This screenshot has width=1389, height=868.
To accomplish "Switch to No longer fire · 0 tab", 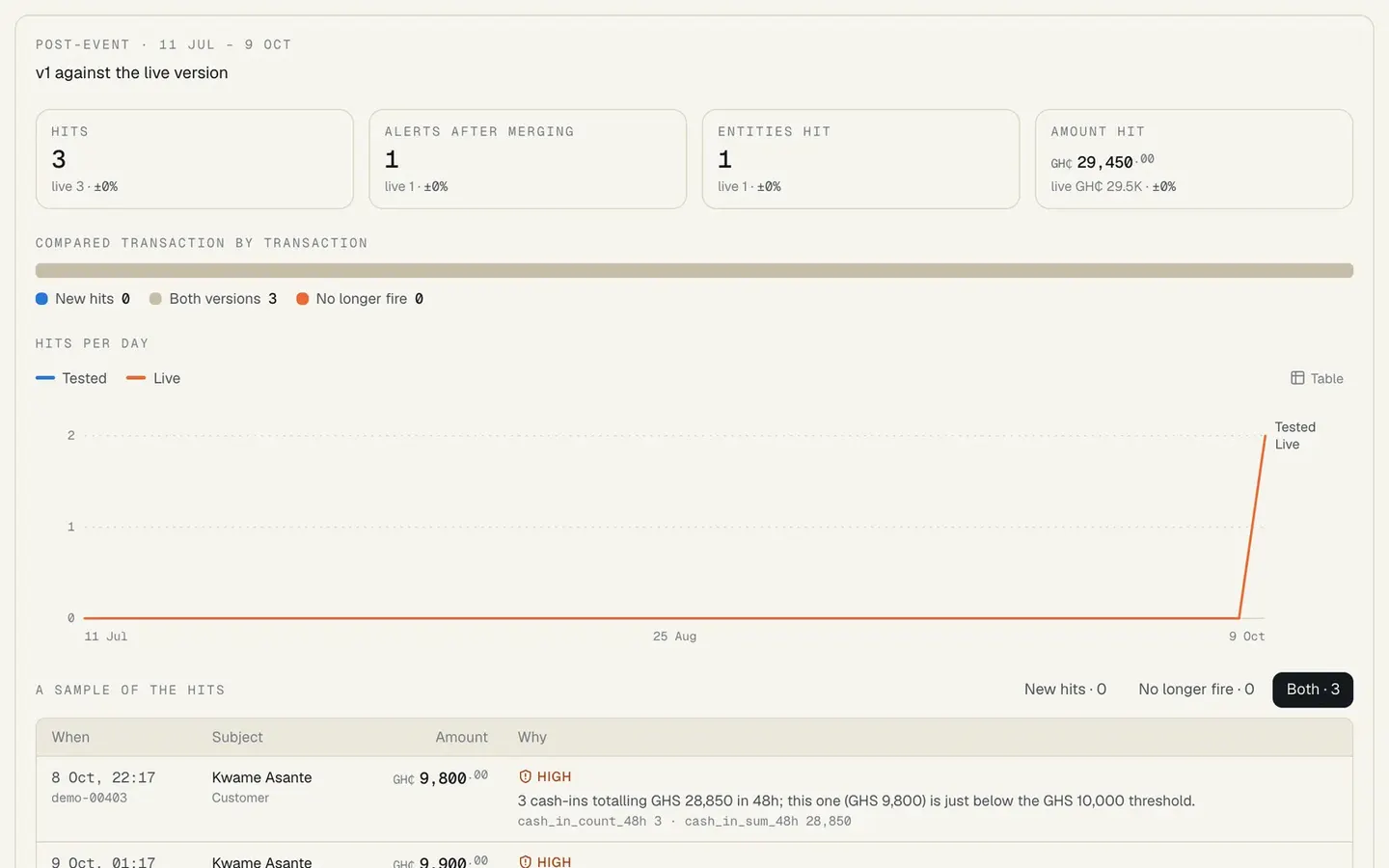I will 1196,690.
